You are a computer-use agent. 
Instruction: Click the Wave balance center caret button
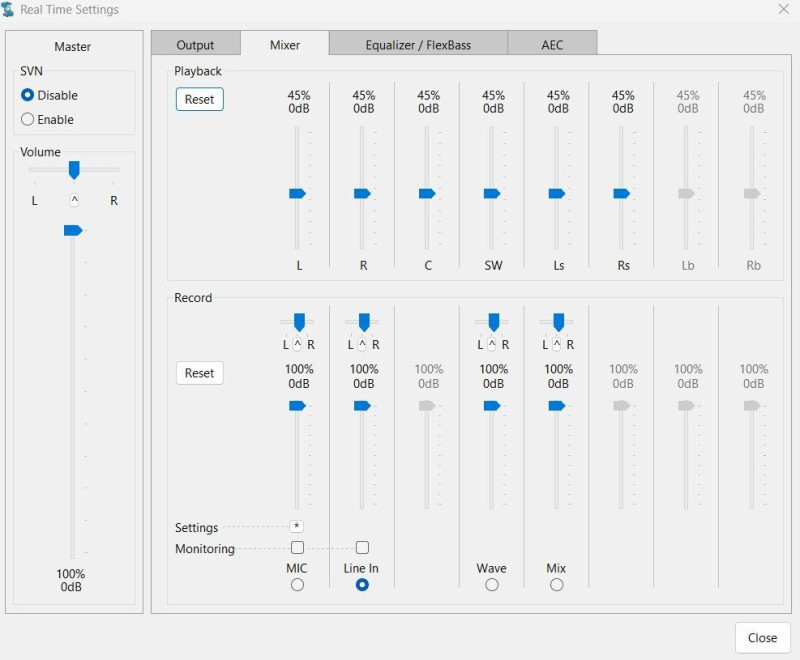pyautogui.click(x=492, y=345)
